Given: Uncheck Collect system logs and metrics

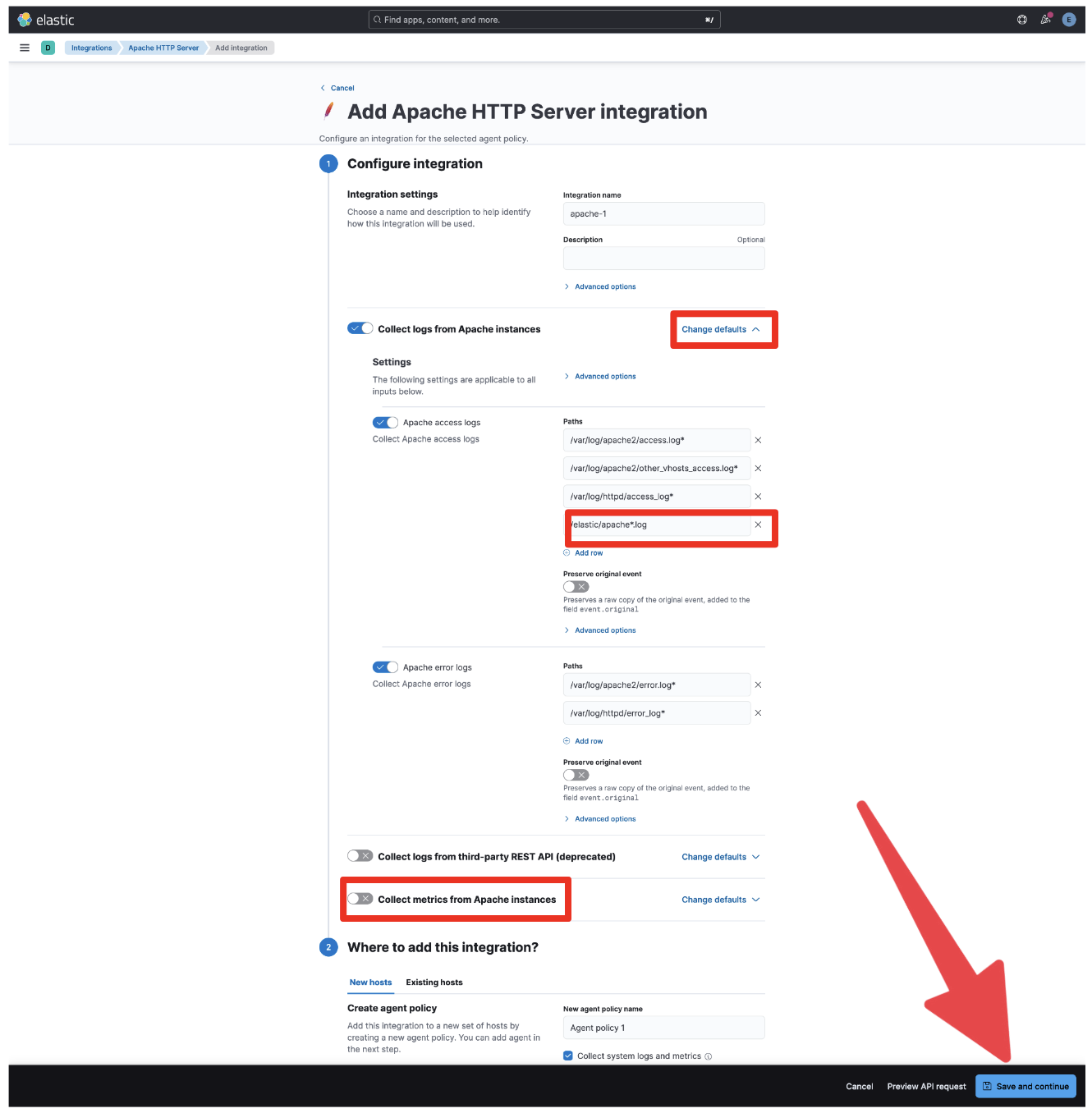Looking at the screenshot, I should (568, 1056).
